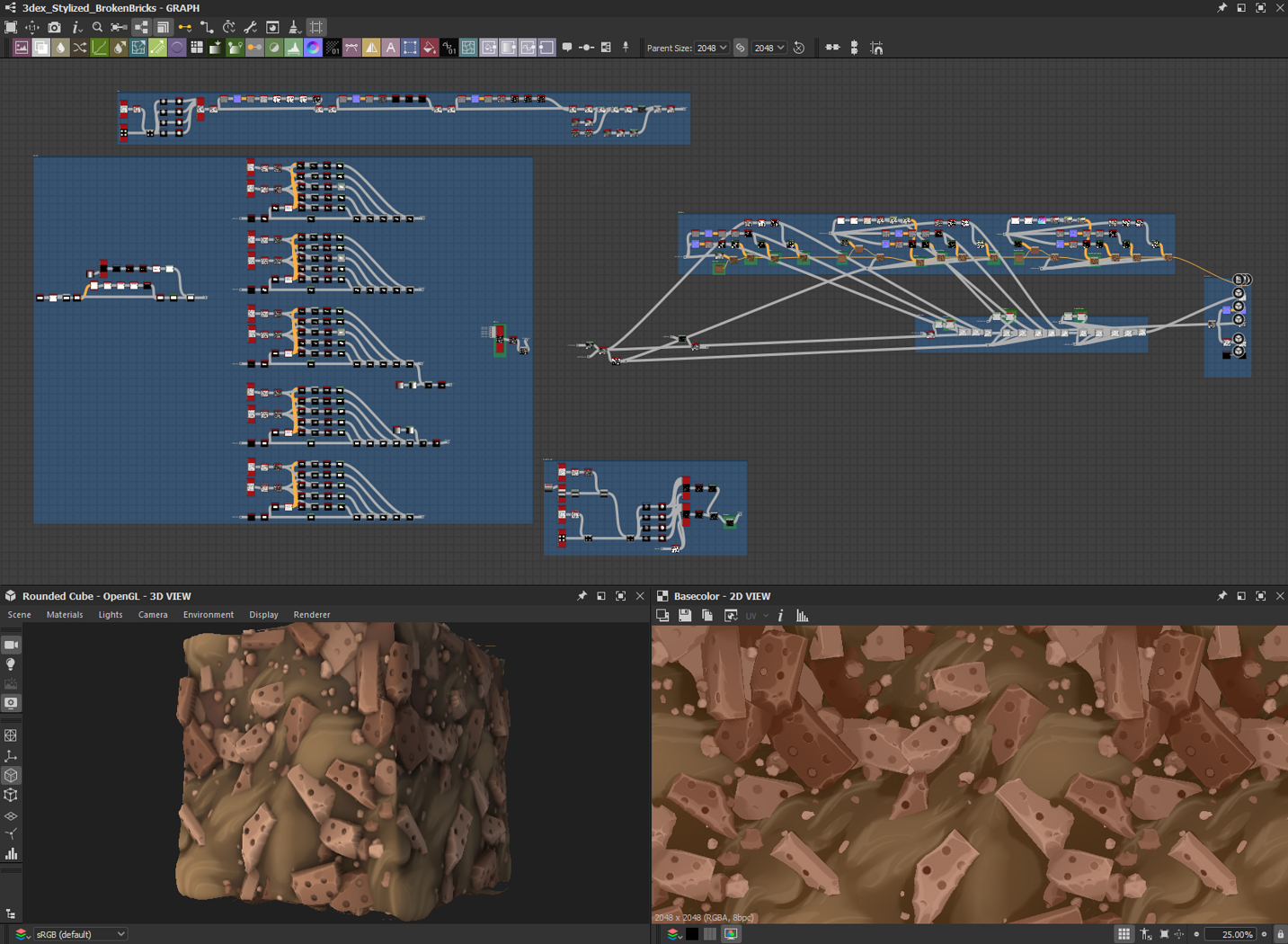Image resolution: width=1288 pixels, height=944 pixels.
Task: Toggle tiling grid display in 2D view
Action: pyautogui.click(x=1124, y=934)
